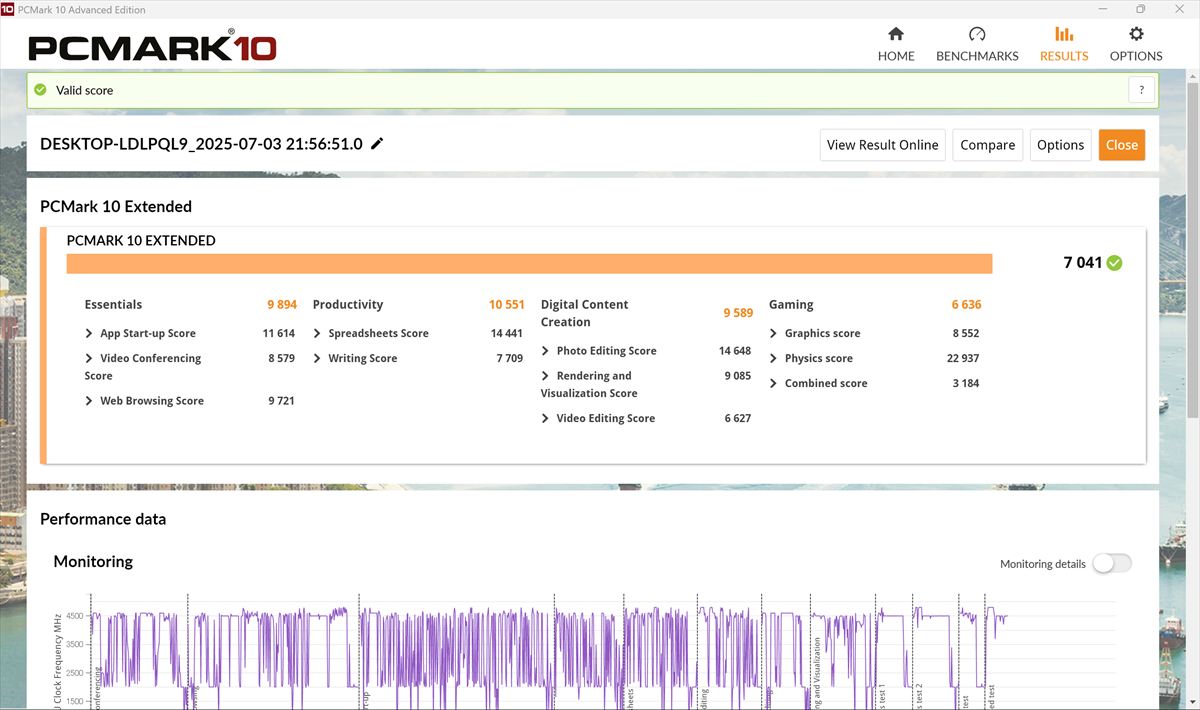Click the Results bar chart icon
Viewport: 1200px width, 710px height.
(x=1064, y=34)
